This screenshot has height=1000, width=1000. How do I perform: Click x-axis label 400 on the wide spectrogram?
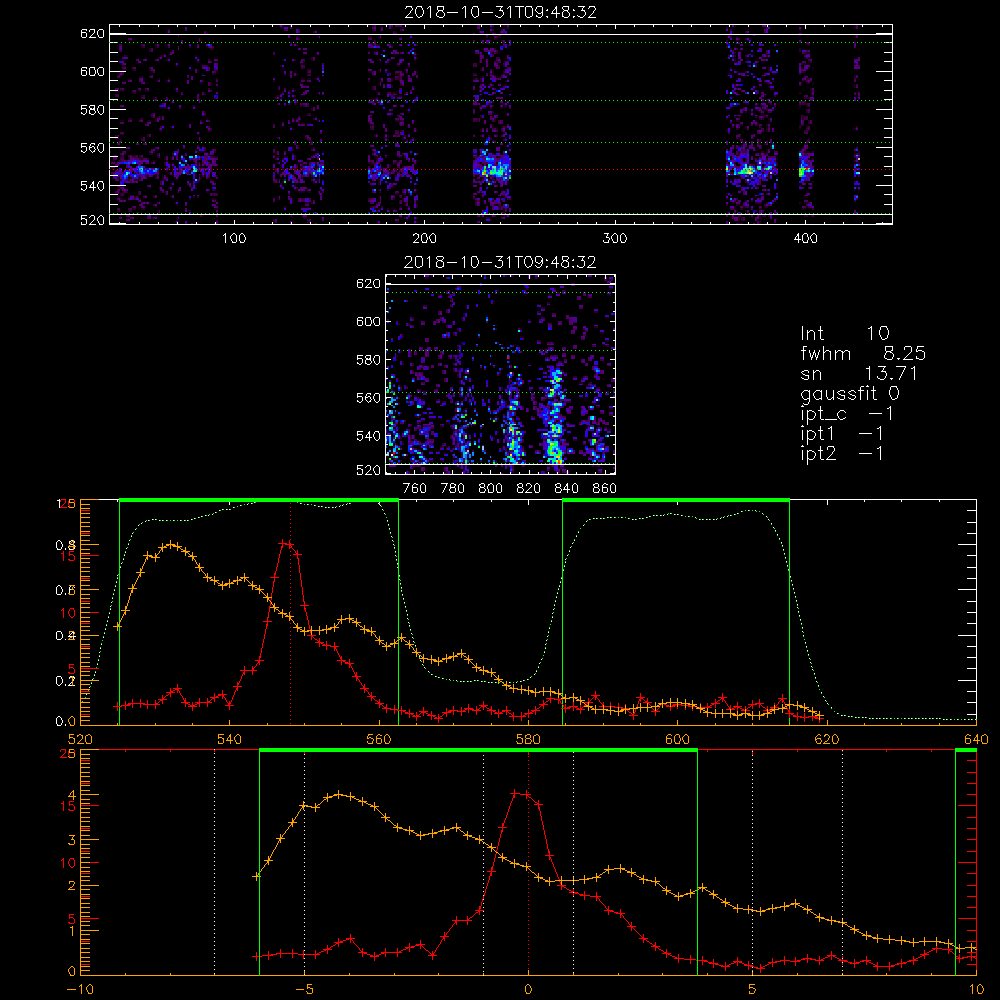[805, 239]
